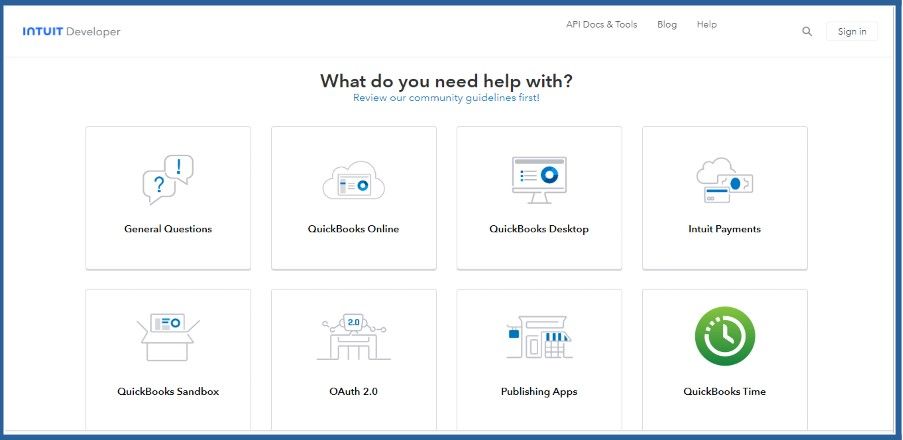Open the search magnifier icon
This screenshot has height=440, width=903.
[807, 32]
